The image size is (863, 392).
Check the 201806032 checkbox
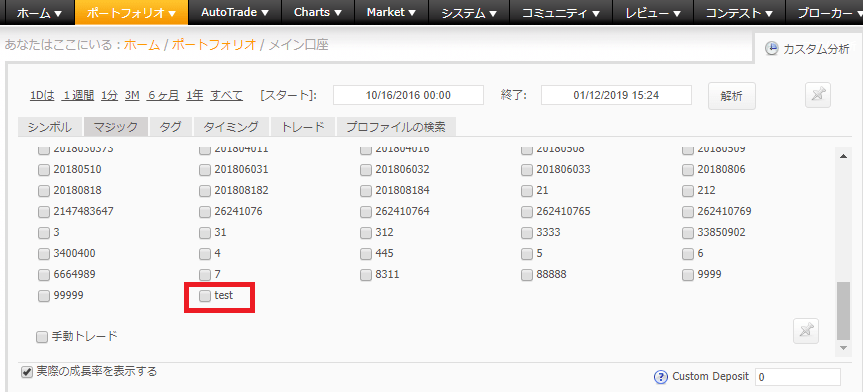366,170
